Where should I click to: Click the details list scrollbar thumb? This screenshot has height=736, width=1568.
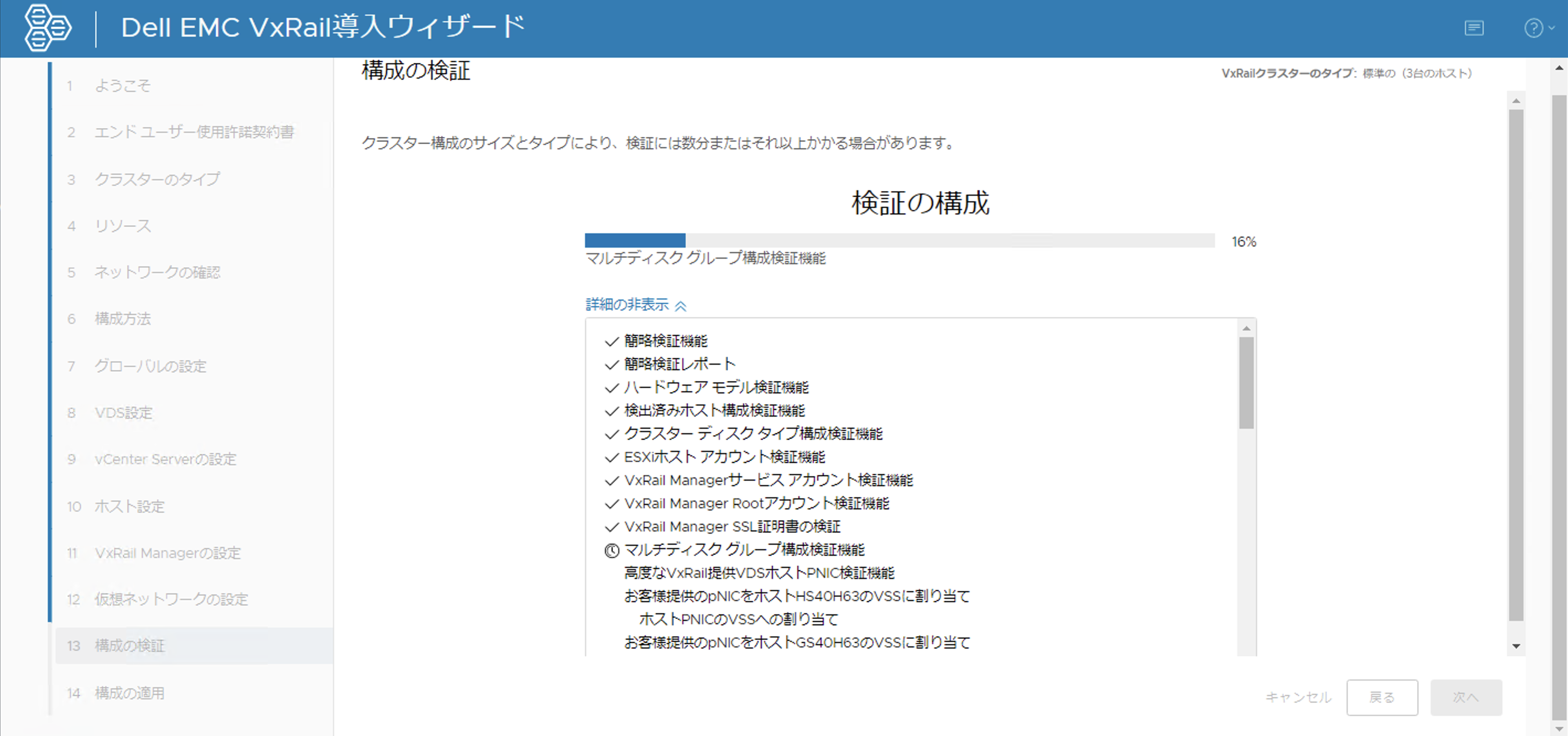[x=1246, y=383]
